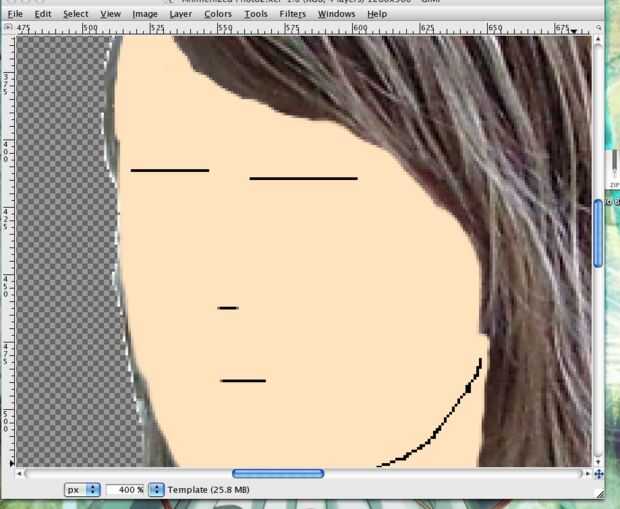This screenshot has height=509, width=620.
Task: Open the Image menu
Action: pos(145,14)
